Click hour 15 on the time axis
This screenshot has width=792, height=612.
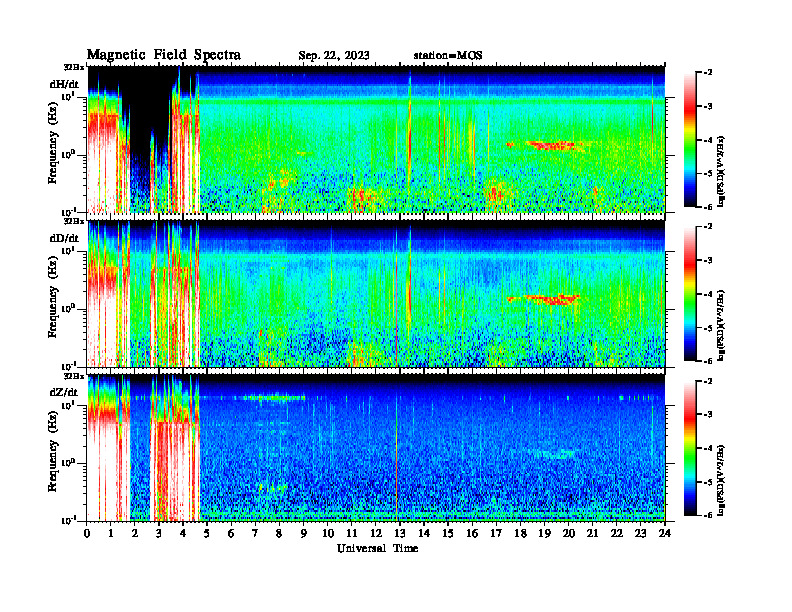click(x=448, y=533)
